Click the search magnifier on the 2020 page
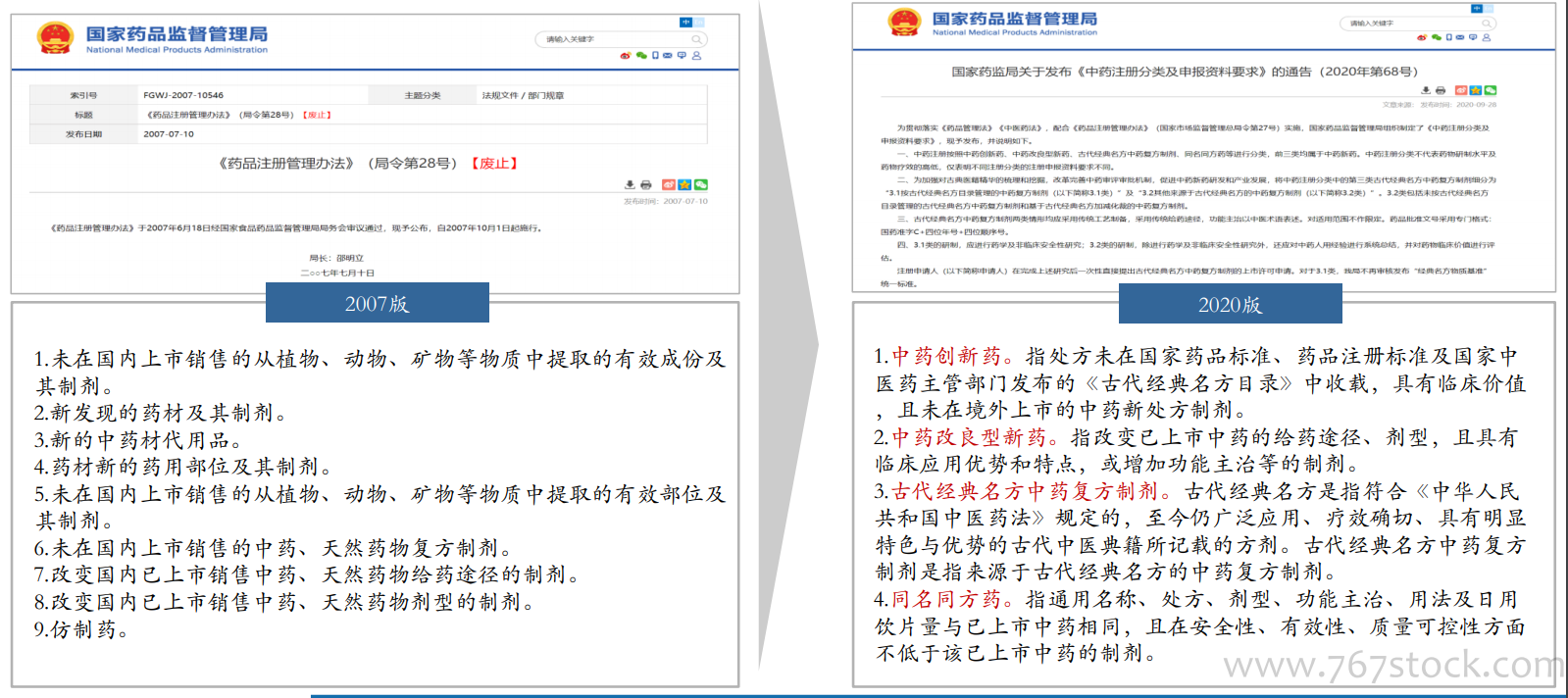1568x698 pixels. coord(1487,23)
